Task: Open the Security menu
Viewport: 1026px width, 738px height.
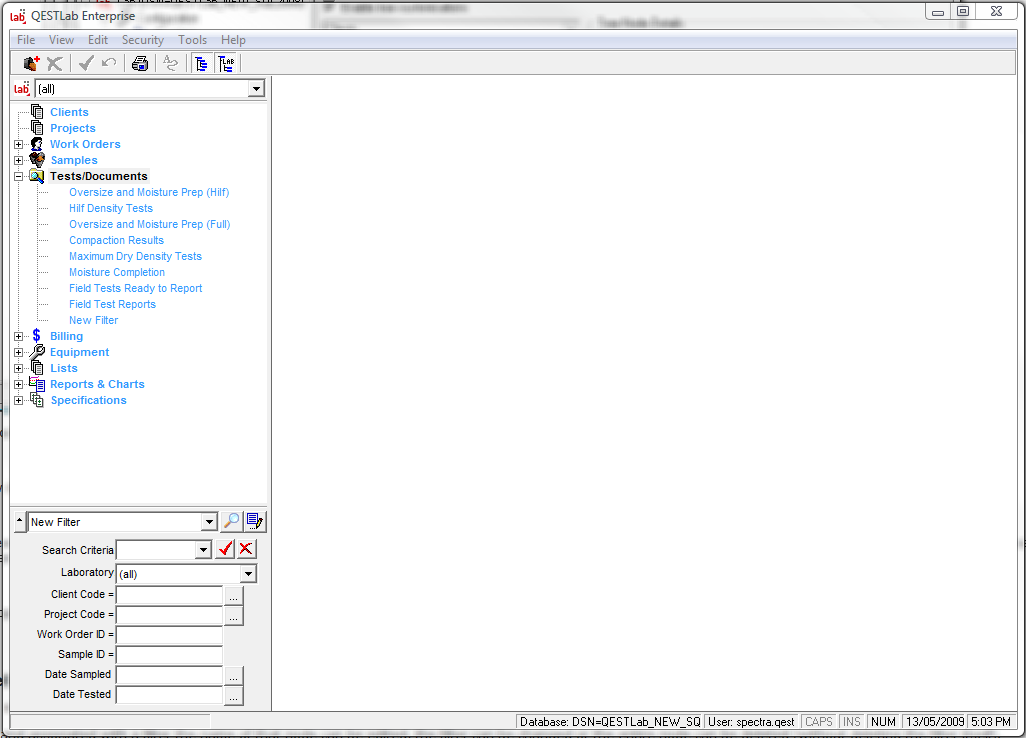Action: click(142, 40)
